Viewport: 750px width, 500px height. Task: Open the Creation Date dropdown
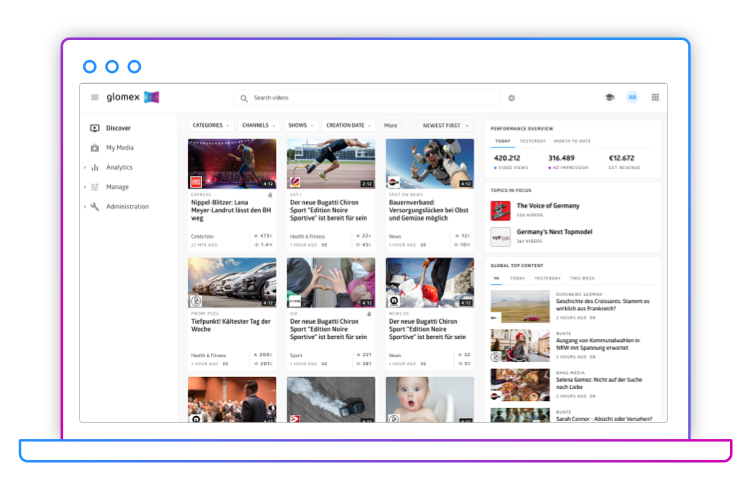[348, 126]
